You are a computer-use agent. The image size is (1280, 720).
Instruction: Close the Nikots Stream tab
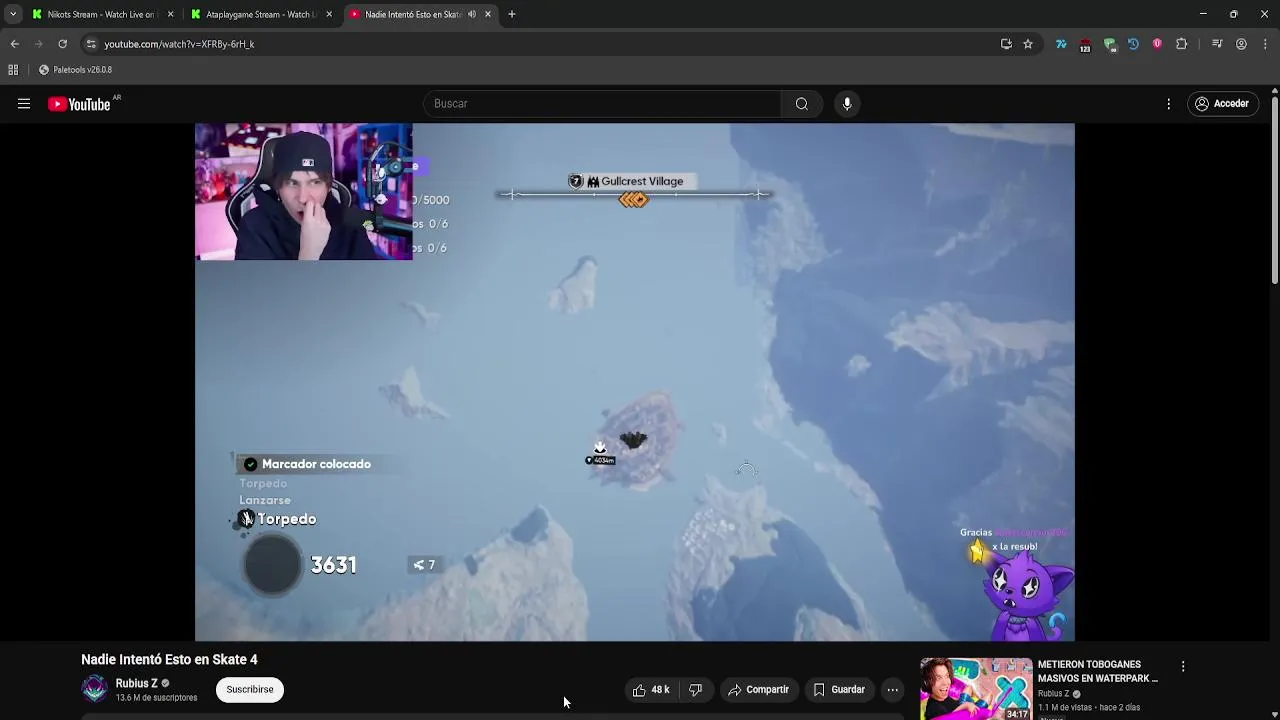170,14
